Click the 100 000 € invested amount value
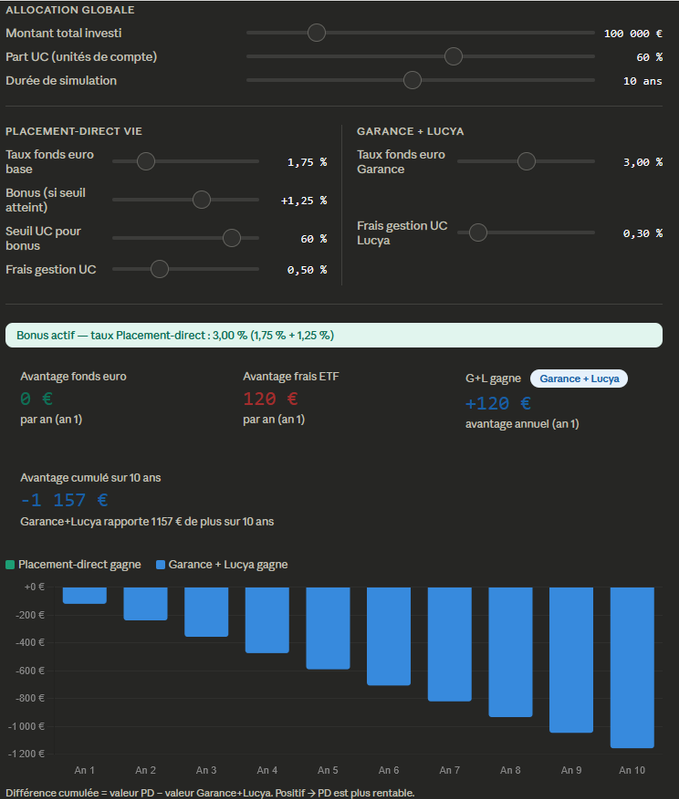Image resolution: width=679 pixels, height=799 pixels. [x=633, y=33]
